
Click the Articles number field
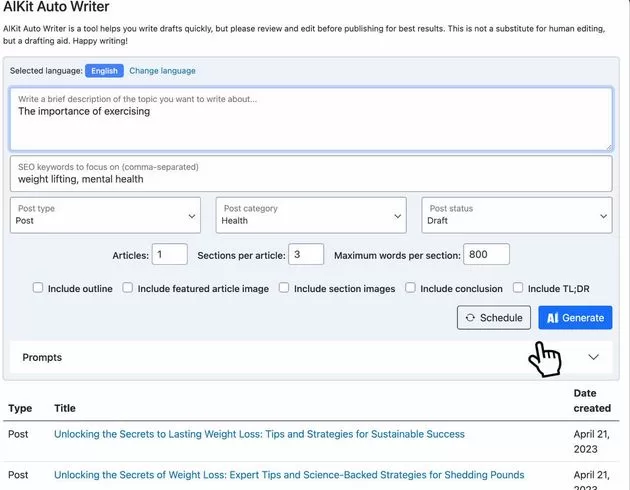169,255
